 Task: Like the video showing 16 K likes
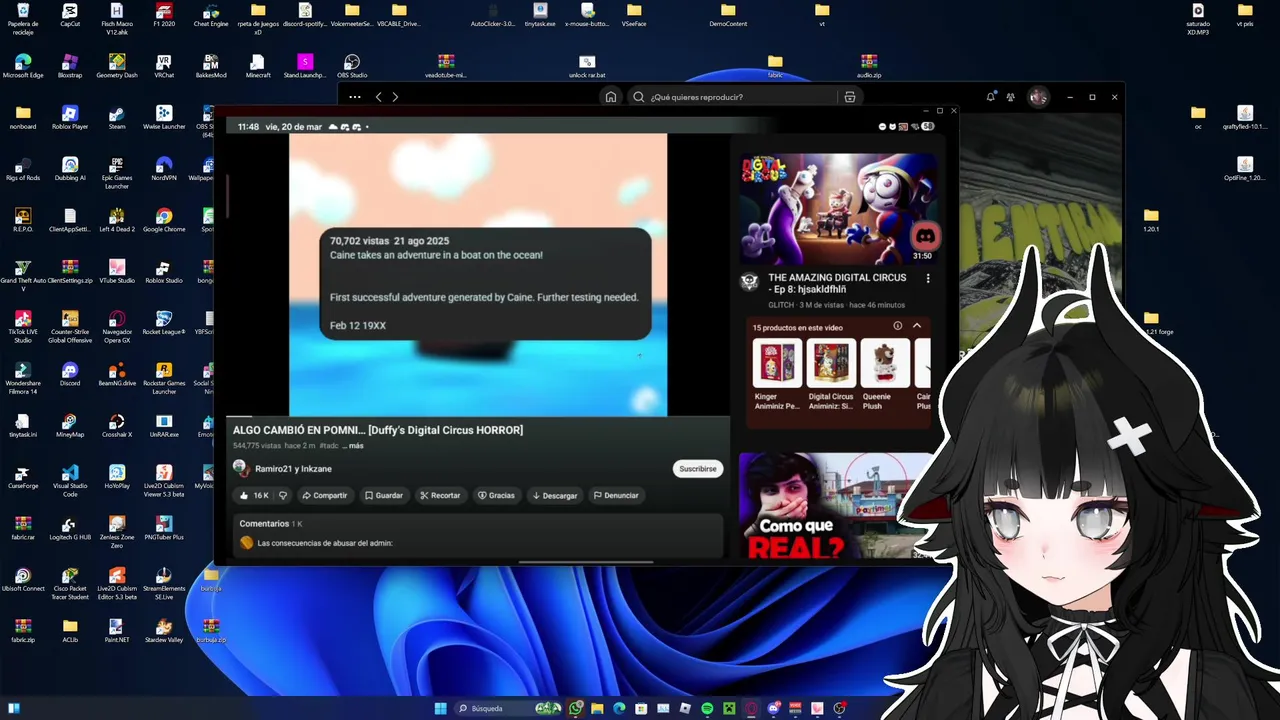(253, 495)
